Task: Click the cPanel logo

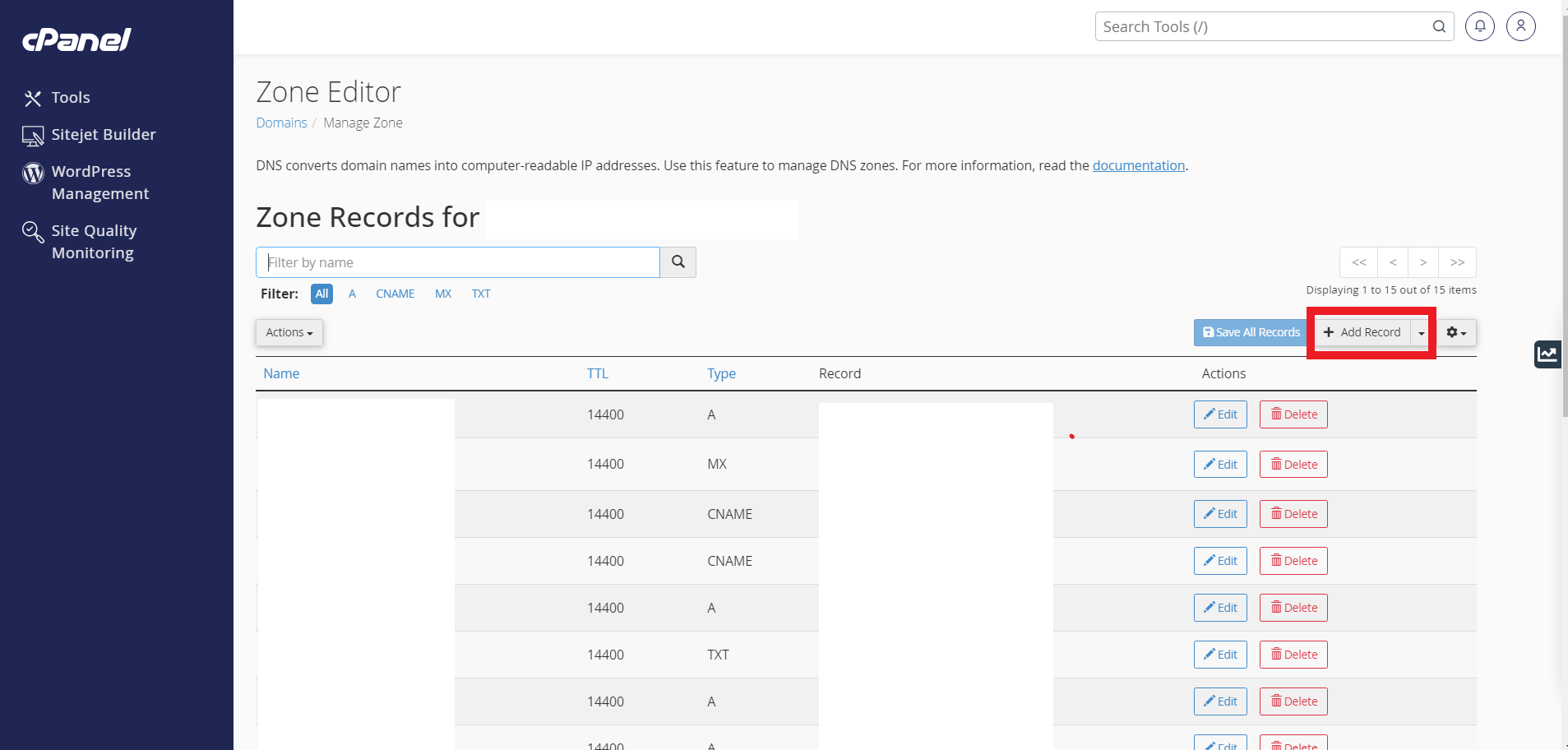Action: tap(76, 39)
